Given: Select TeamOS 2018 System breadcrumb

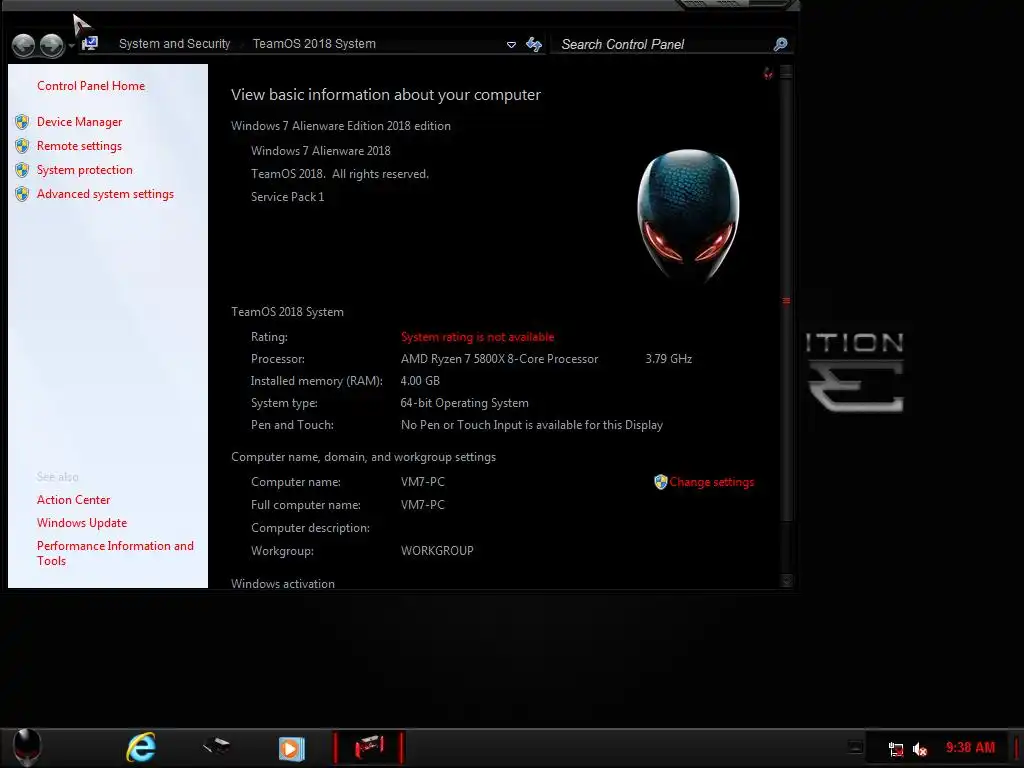Looking at the screenshot, I should coord(314,44).
